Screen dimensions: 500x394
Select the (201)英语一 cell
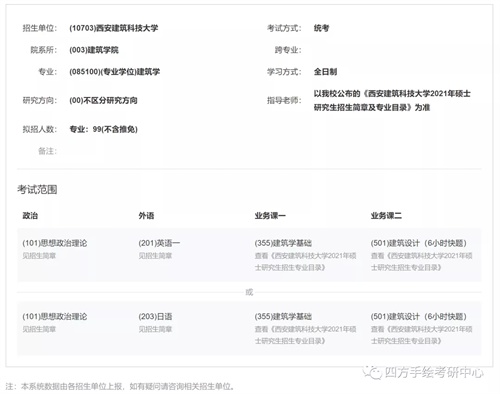tap(159, 243)
